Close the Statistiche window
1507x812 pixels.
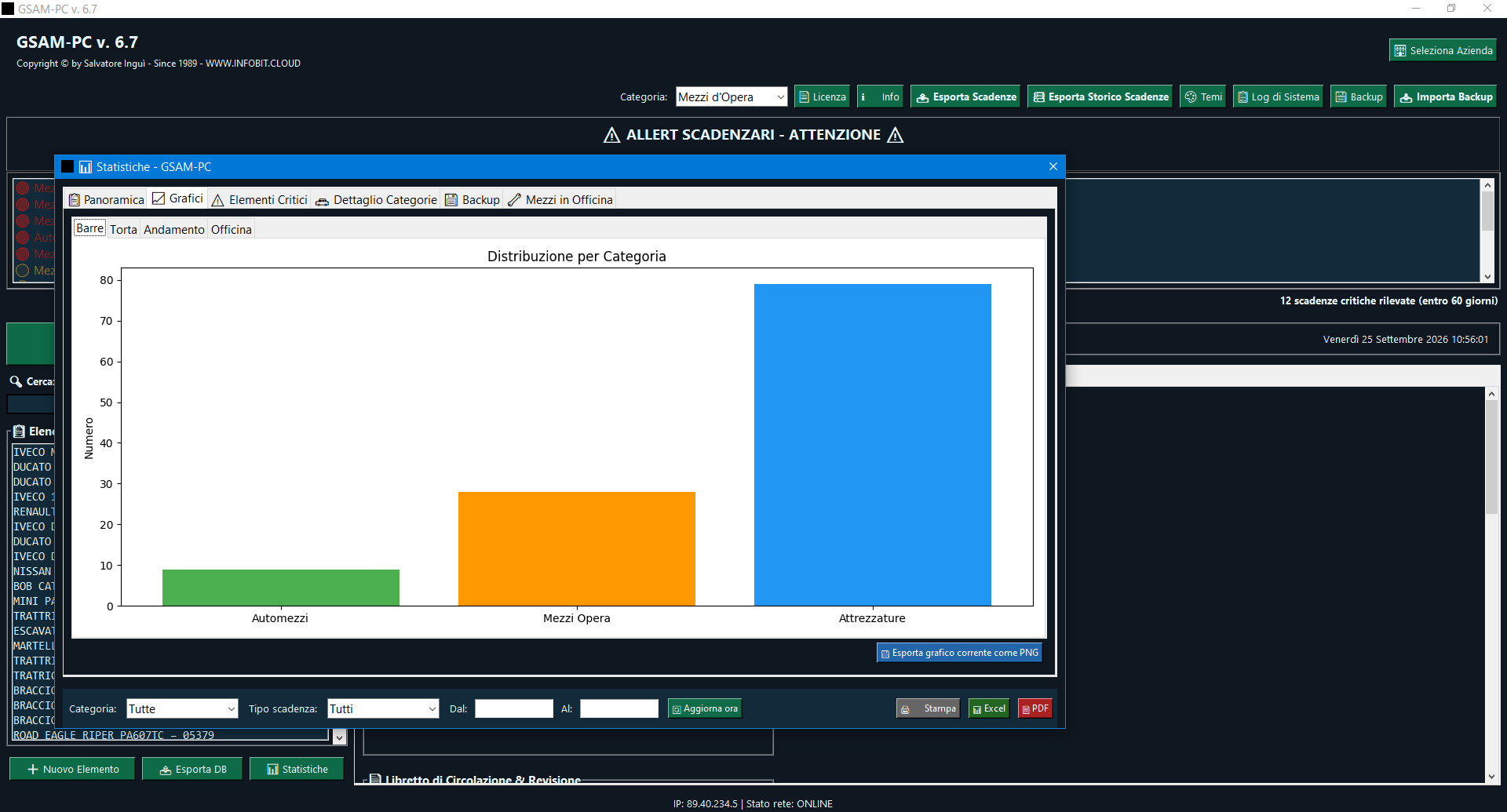[1053, 166]
